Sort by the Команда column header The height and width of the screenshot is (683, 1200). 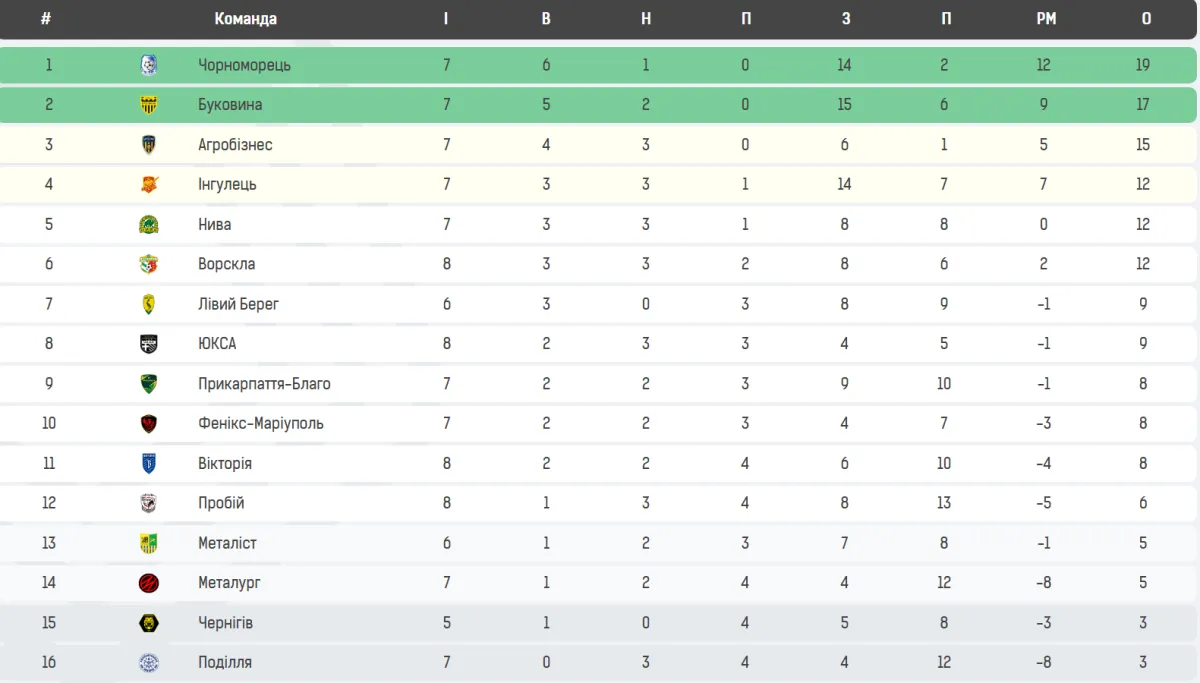pos(245,19)
